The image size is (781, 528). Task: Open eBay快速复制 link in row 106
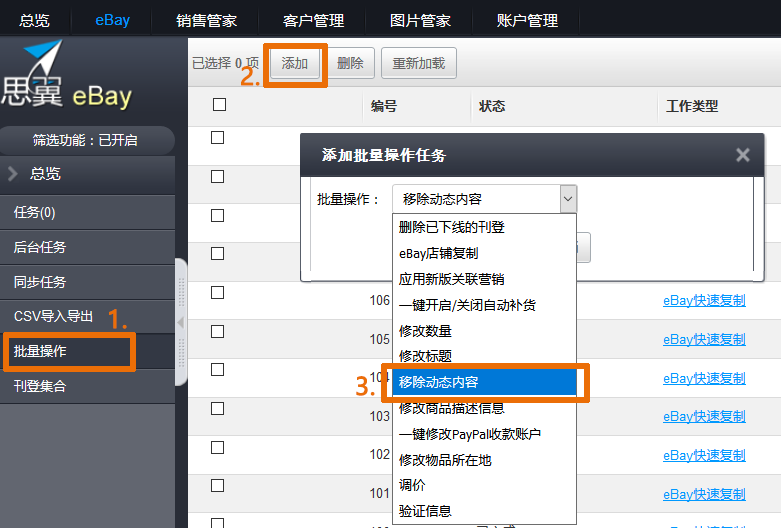pos(704,300)
